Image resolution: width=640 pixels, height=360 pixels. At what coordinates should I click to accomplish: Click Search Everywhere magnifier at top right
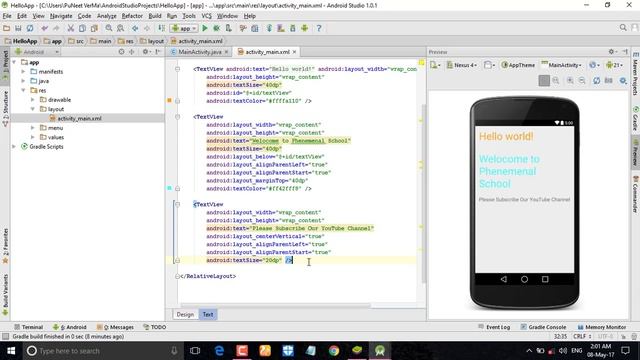click(623, 28)
